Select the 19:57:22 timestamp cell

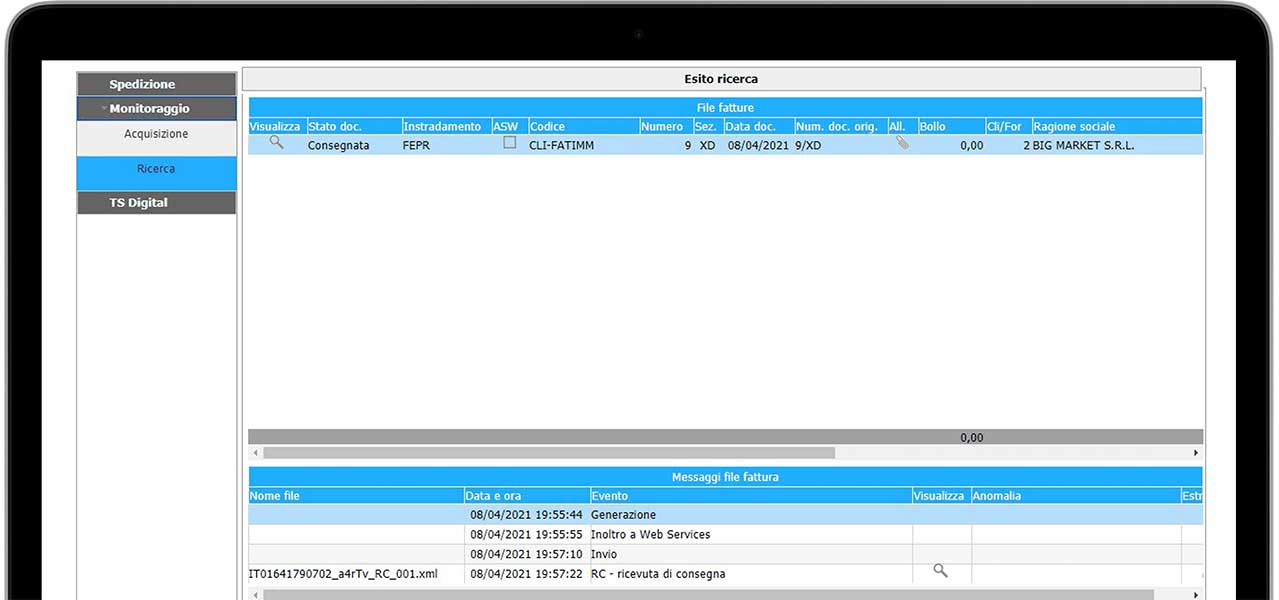pos(526,574)
